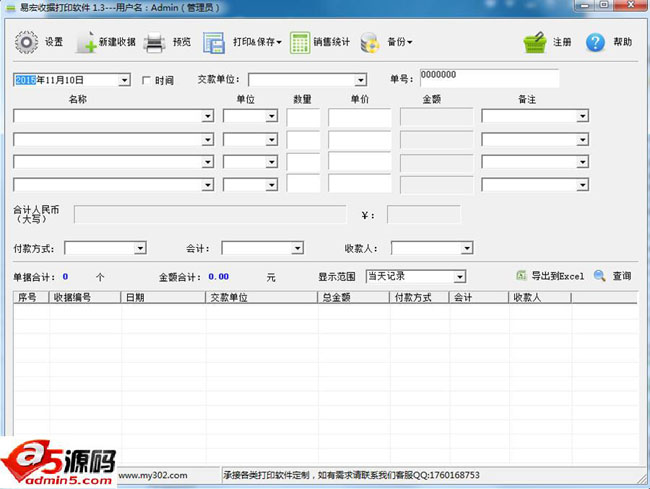This screenshot has width=650, height=489.
Task: Toggle the 时间 (time) checkbox
Action: 146,80
